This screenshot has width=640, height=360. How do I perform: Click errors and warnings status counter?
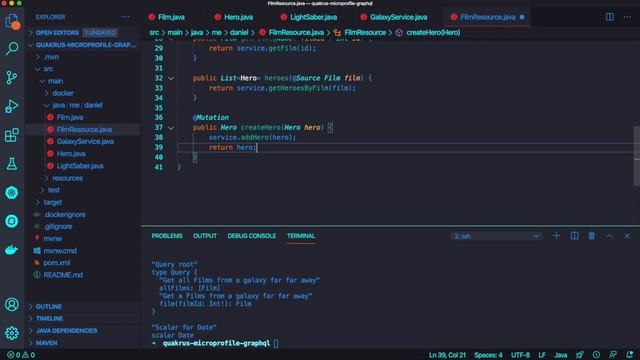click(x=21, y=355)
